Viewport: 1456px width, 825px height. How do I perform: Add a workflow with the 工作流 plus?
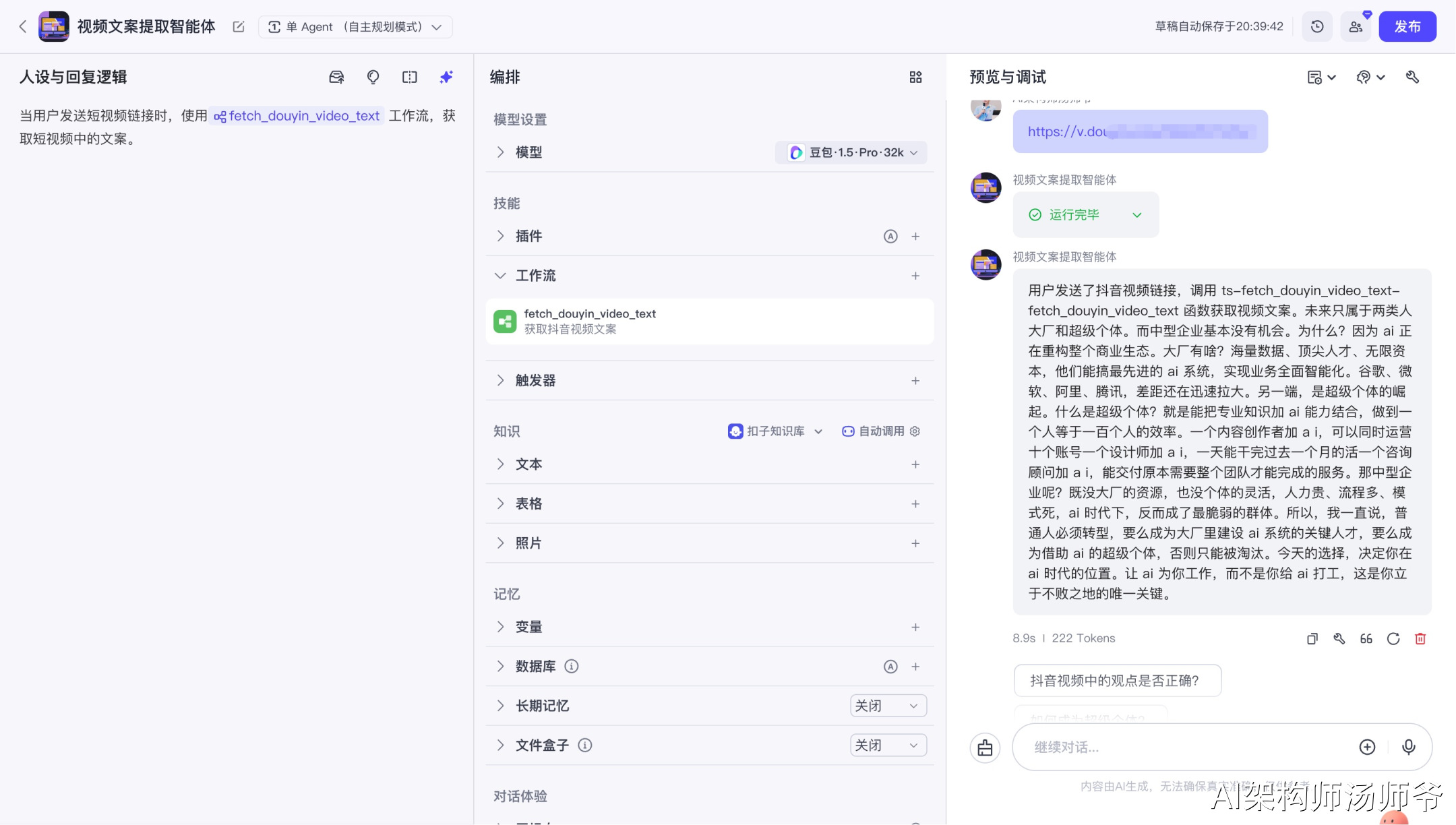[x=915, y=276]
